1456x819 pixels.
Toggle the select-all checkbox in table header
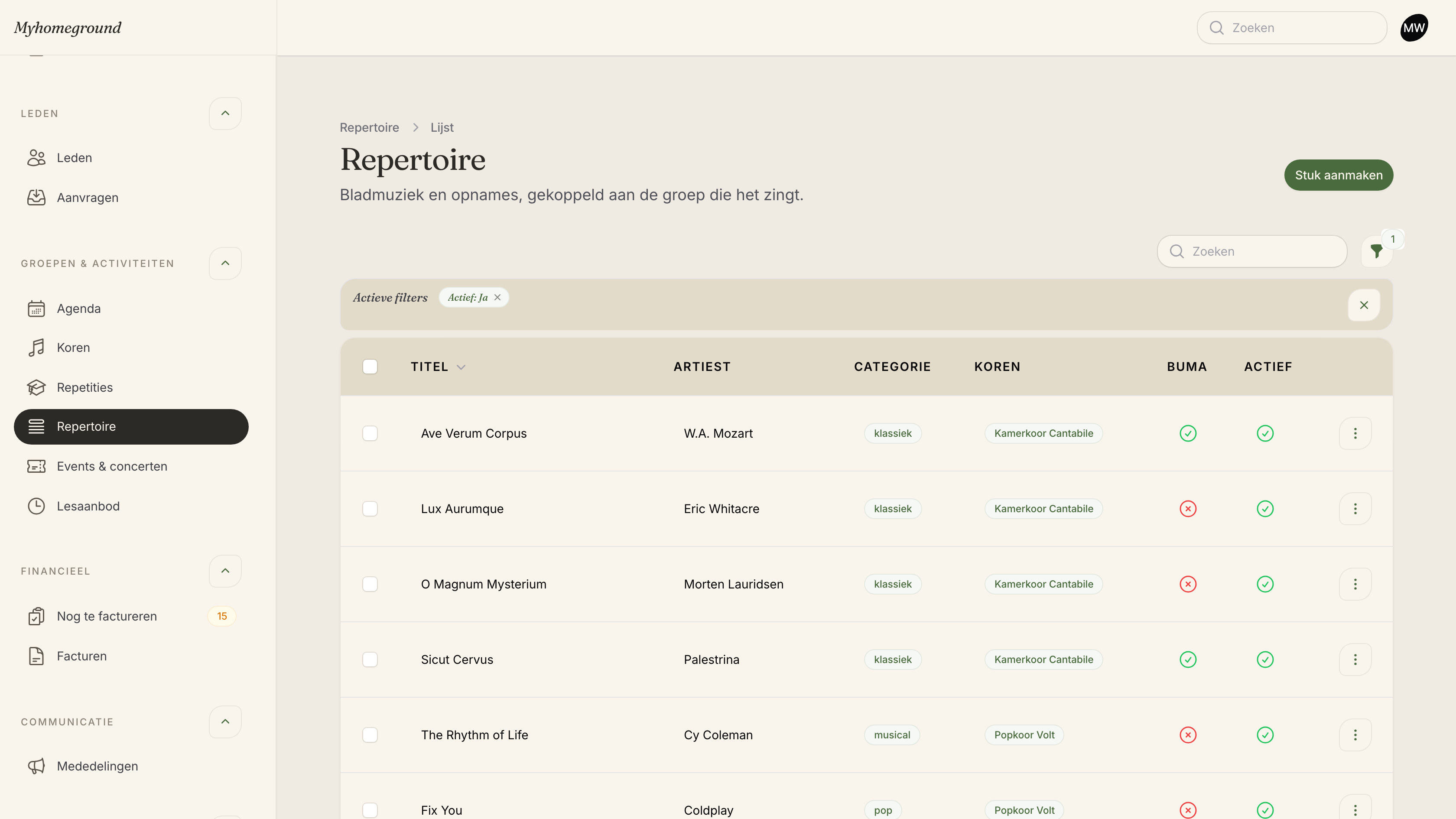coord(370,367)
